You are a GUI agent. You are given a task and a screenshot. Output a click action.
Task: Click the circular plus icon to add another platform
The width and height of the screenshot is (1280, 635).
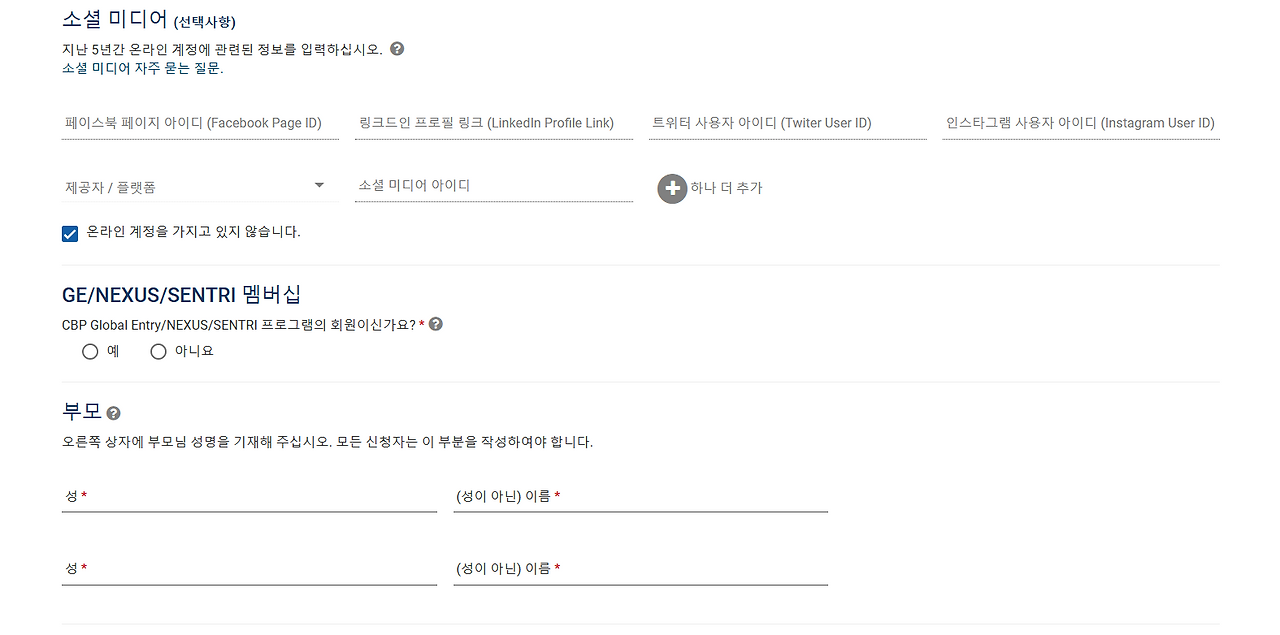tap(672, 188)
